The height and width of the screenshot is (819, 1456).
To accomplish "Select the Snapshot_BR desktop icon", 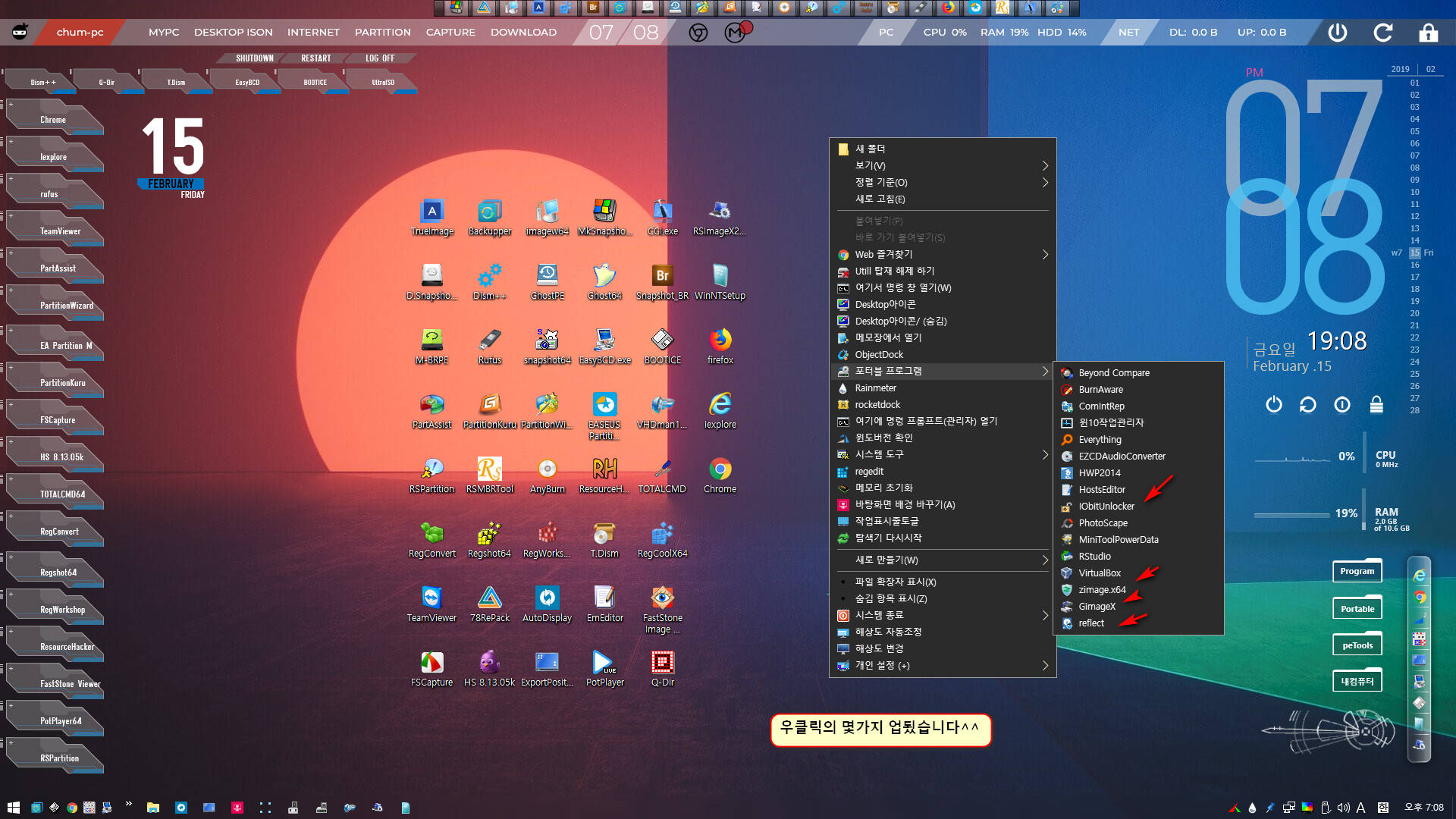I will (x=662, y=282).
